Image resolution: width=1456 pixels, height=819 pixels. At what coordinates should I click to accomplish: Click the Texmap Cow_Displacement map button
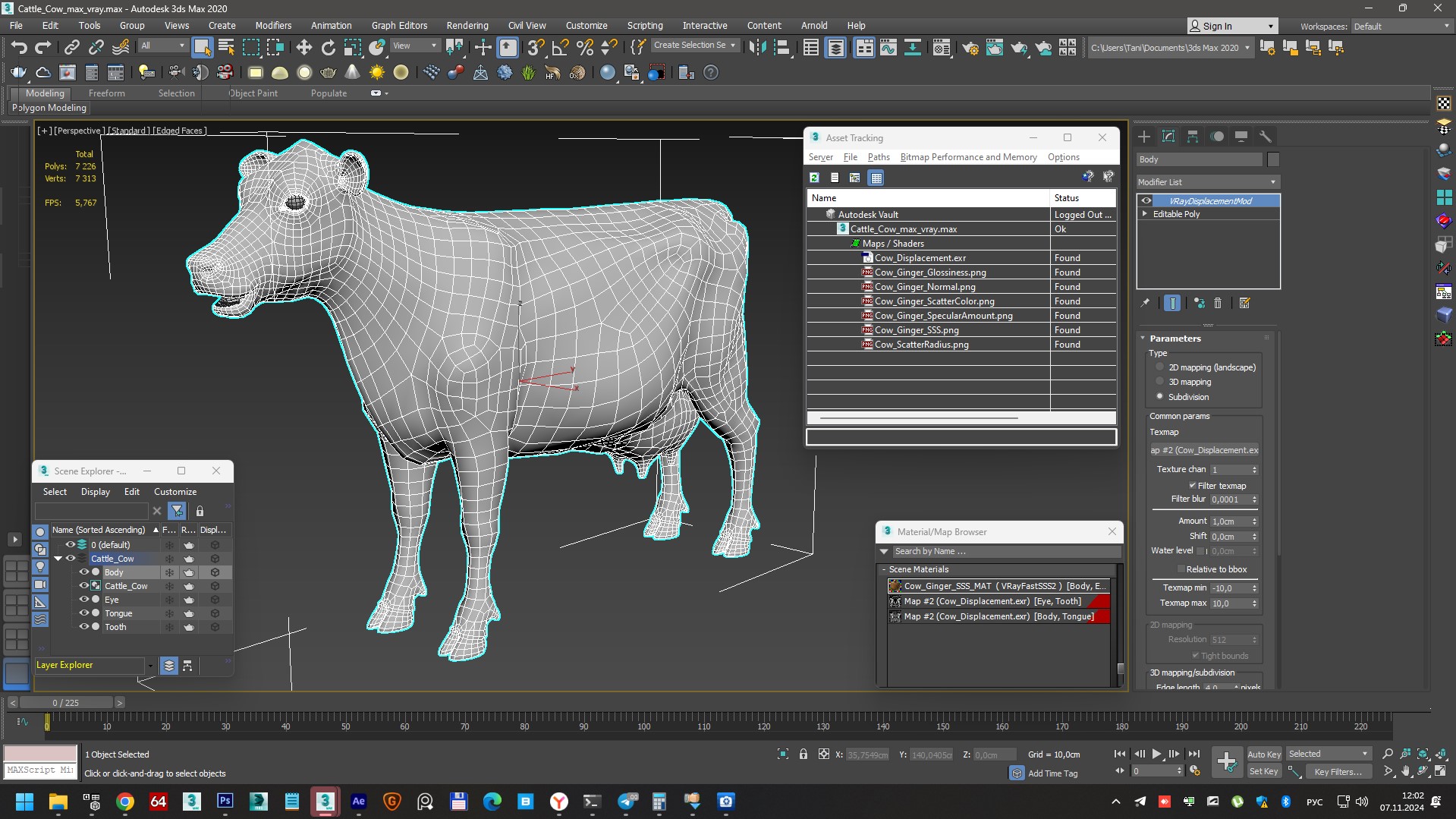[x=1204, y=450]
